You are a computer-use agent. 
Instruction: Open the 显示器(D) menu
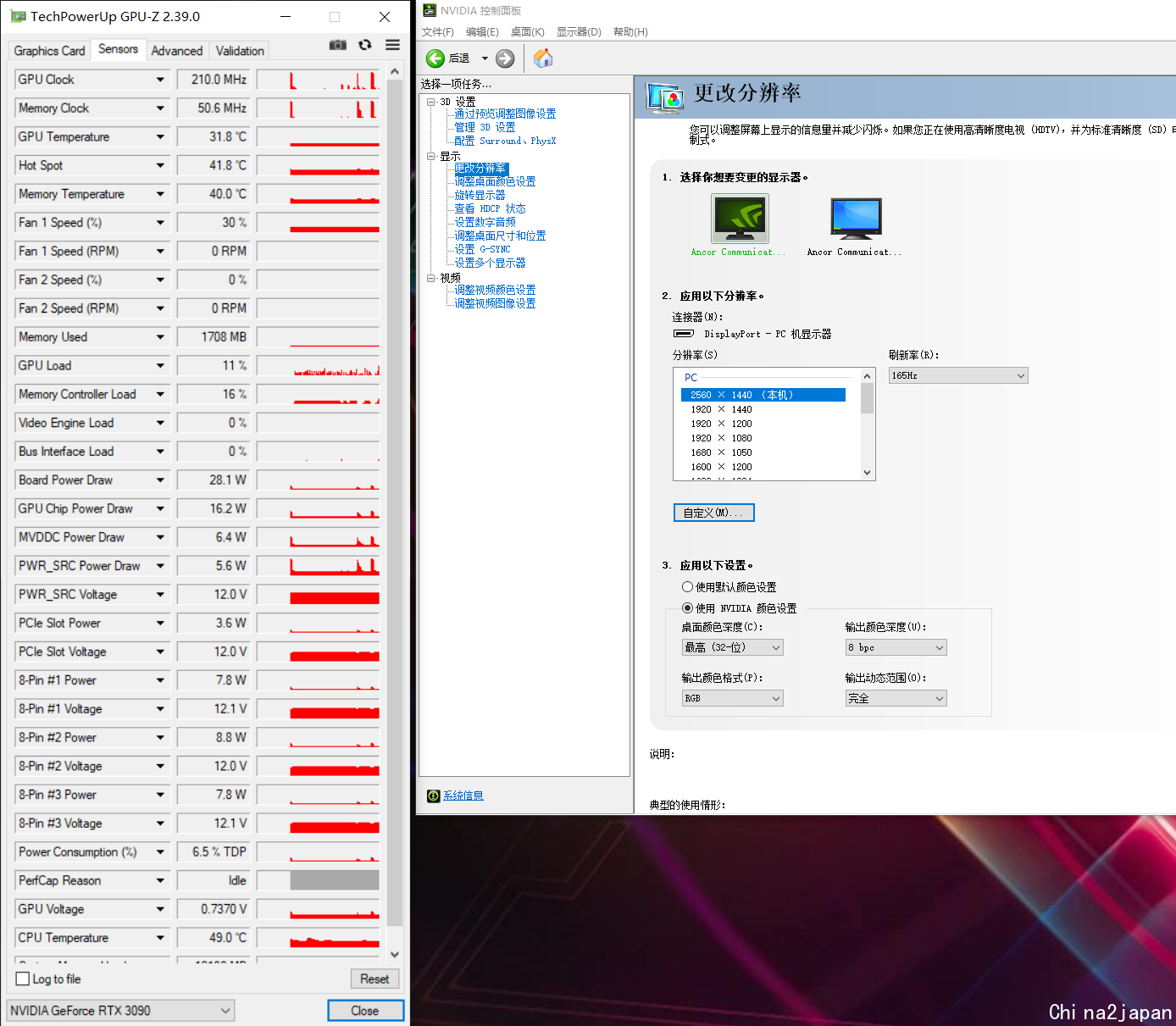pyautogui.click(x=579, y=32)
